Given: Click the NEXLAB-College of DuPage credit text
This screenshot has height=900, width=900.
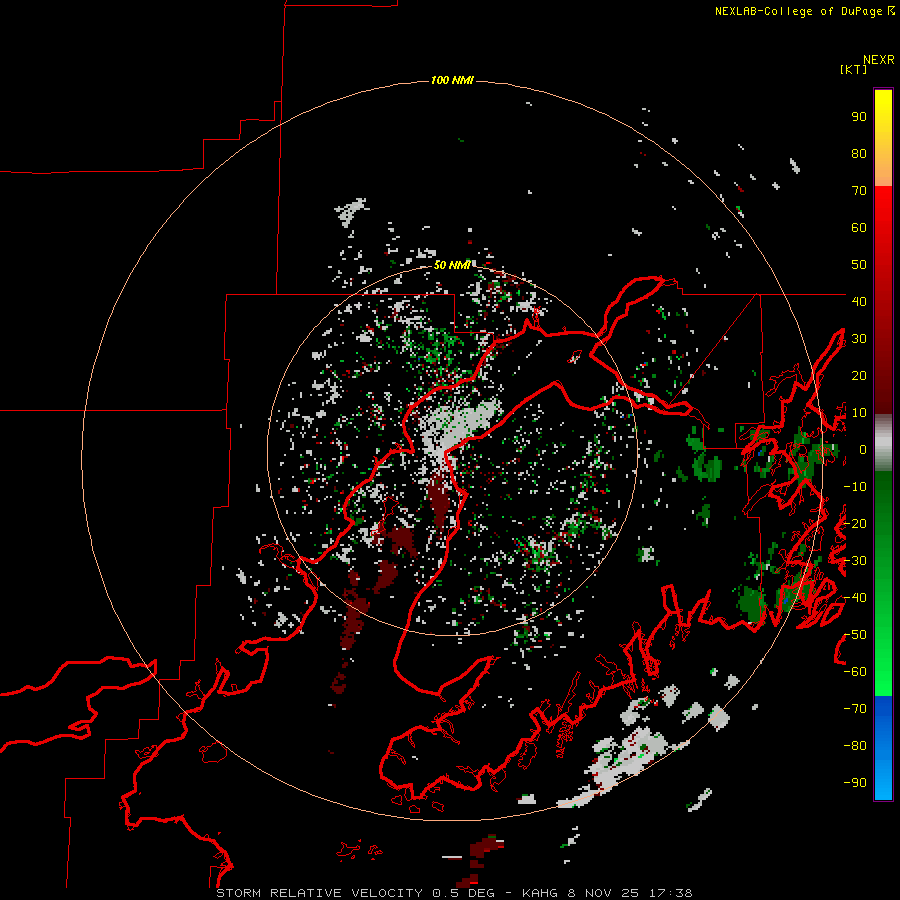Looking at the screenshot, I should tap(804, 11).
